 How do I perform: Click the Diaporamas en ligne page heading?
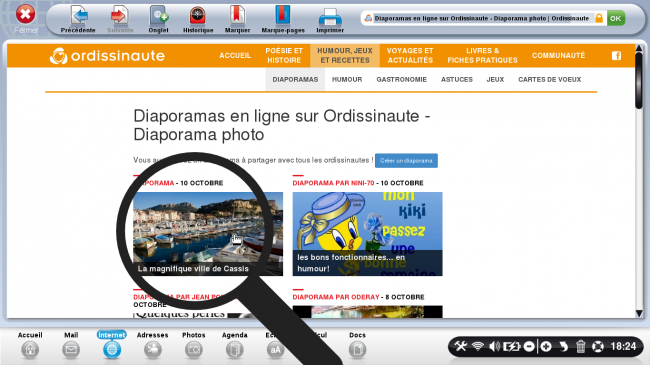click(281, 125)
